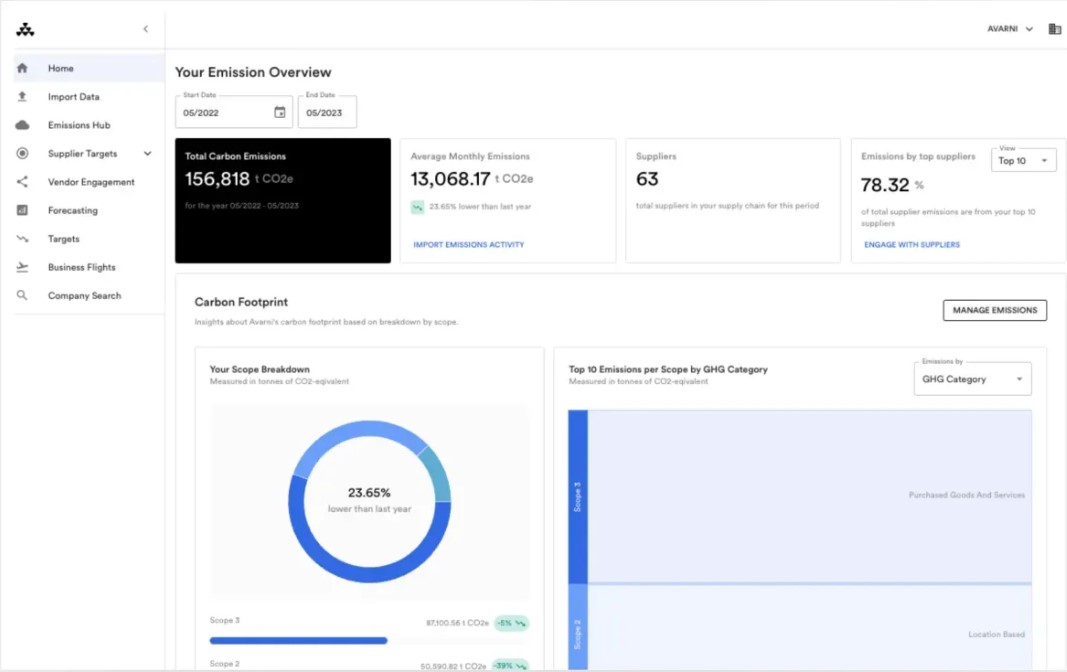
Task: Open the AVARNI account dropdown
Action: pyautogui.click(x=1010, y=29)
